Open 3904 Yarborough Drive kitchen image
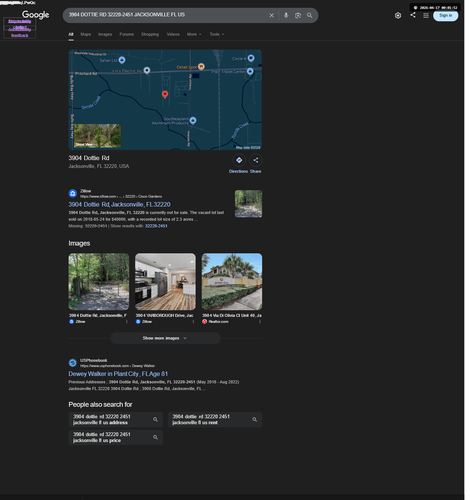 165,281
